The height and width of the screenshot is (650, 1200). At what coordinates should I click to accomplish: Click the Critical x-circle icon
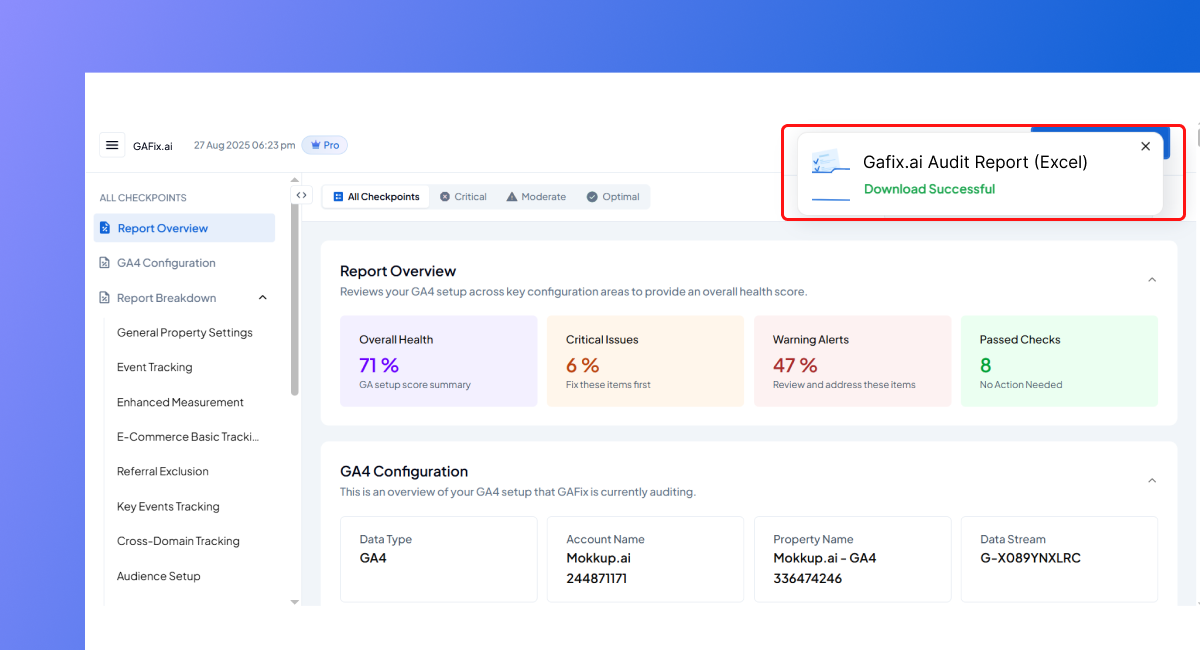[x=445, y=197]
